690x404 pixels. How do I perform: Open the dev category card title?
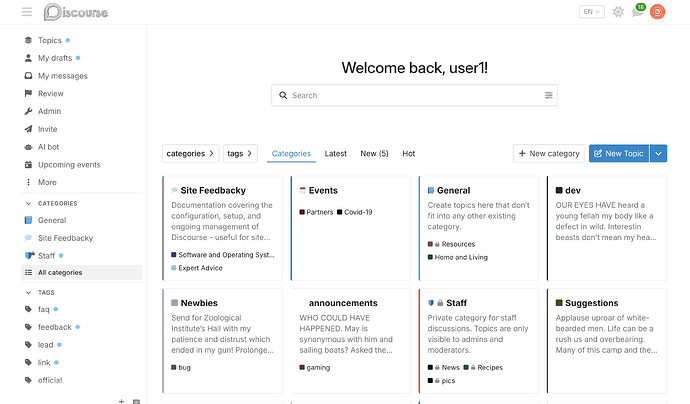pyautogui.click(x=573, y=191)
